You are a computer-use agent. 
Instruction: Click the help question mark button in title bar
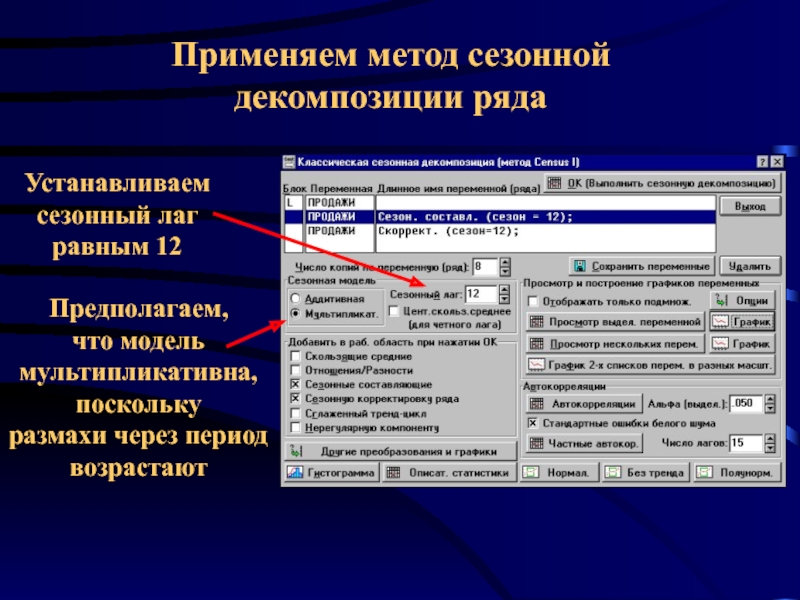tap(762, 162)
